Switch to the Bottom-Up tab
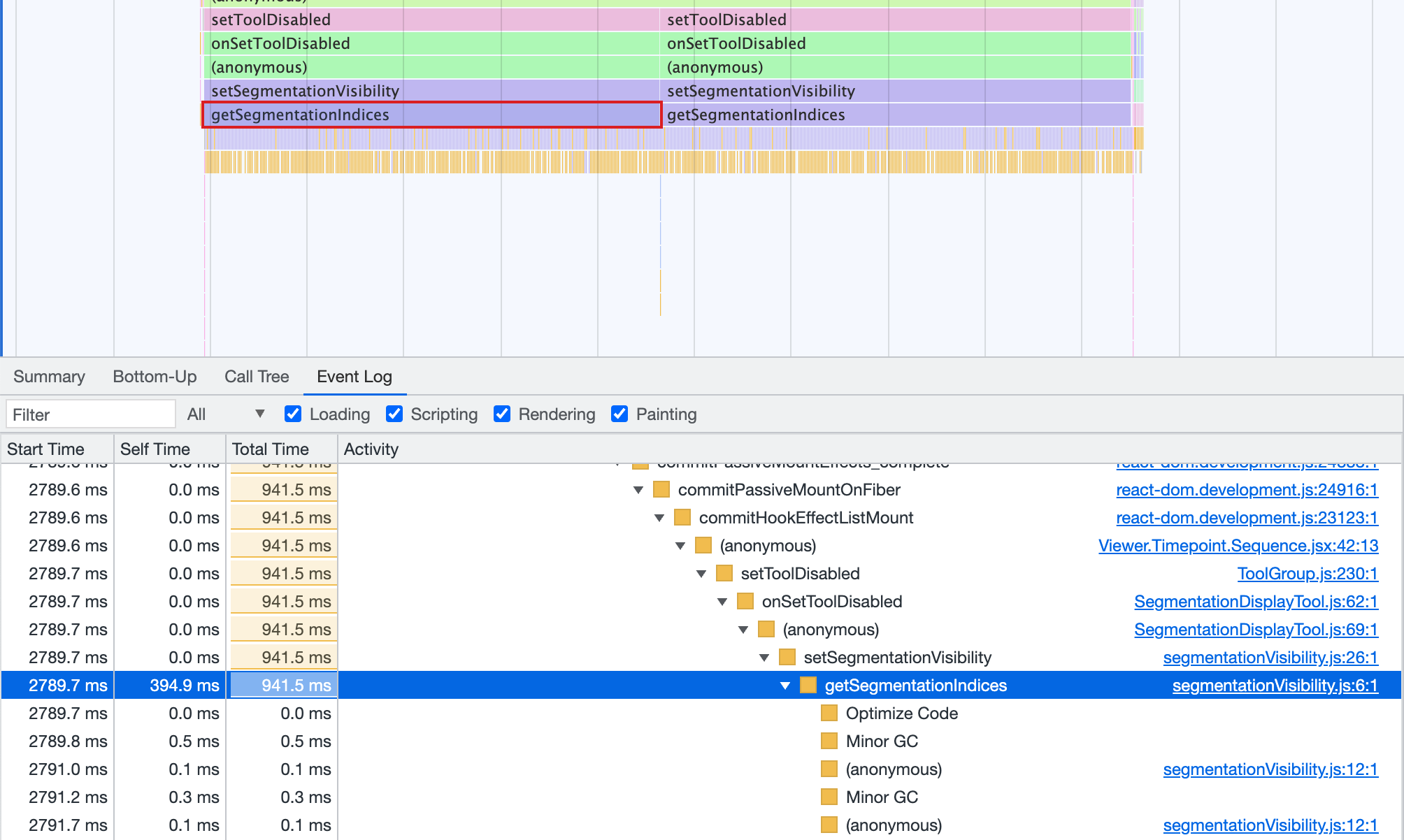 [x=155, y=377]
